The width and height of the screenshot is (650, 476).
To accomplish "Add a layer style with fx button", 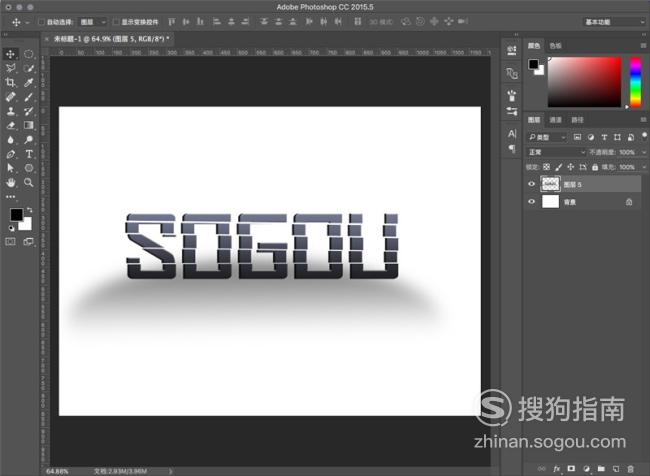I will point(557,469).
